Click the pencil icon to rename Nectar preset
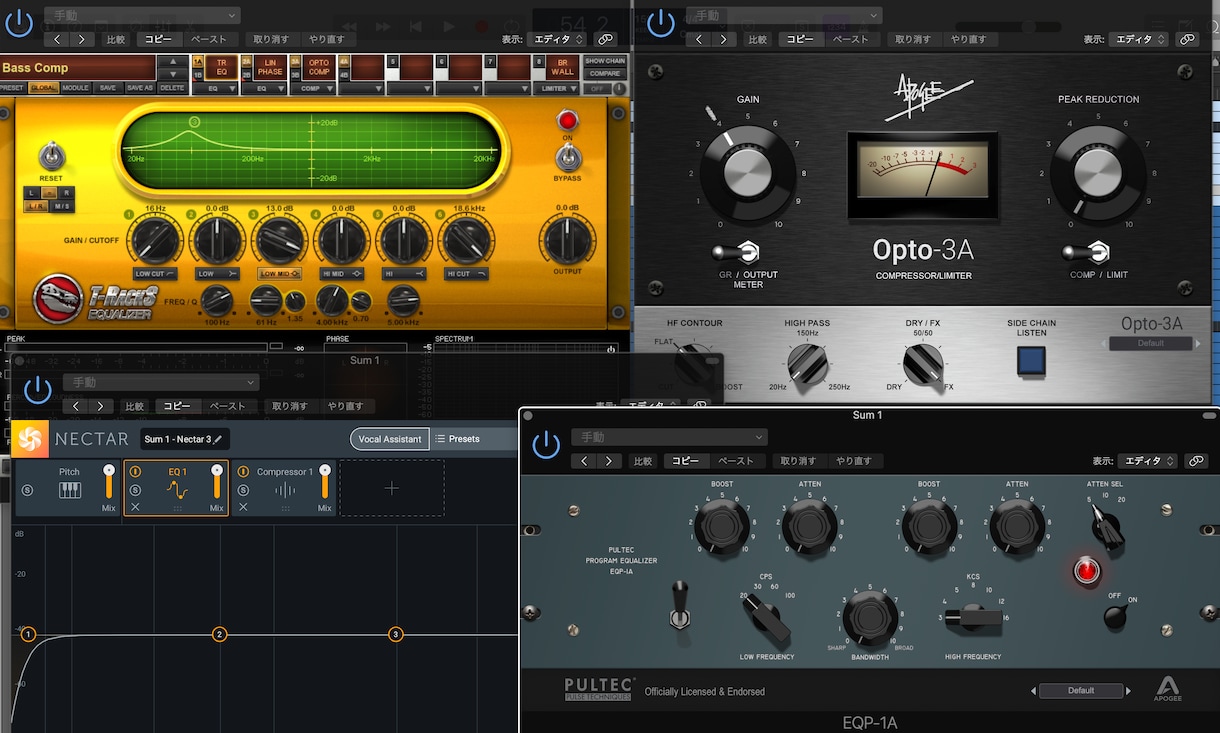Image resolution: width=1220 pixels, height=733 pixels. tap(218, 439)
